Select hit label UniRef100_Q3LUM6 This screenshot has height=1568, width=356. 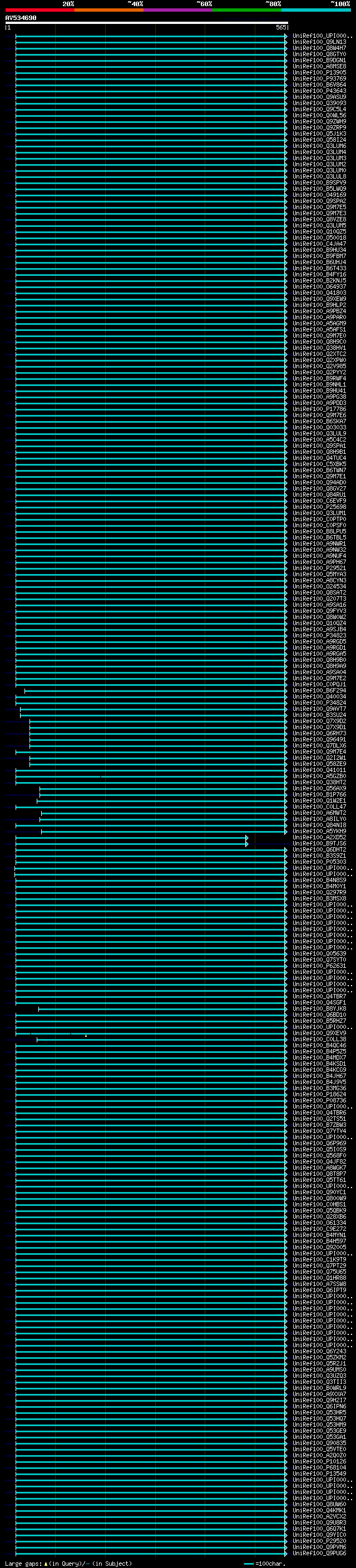[319, 146]
